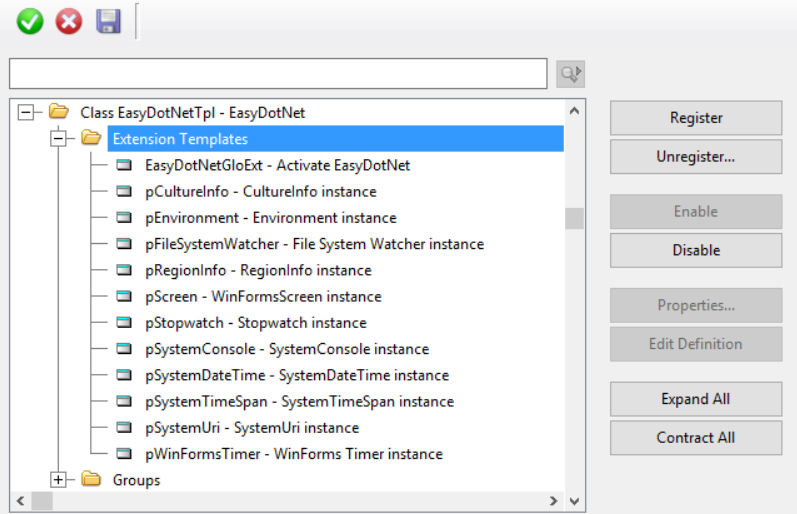Click the search magnifier button
Screen dimensions: 797x514
[570, 74]
